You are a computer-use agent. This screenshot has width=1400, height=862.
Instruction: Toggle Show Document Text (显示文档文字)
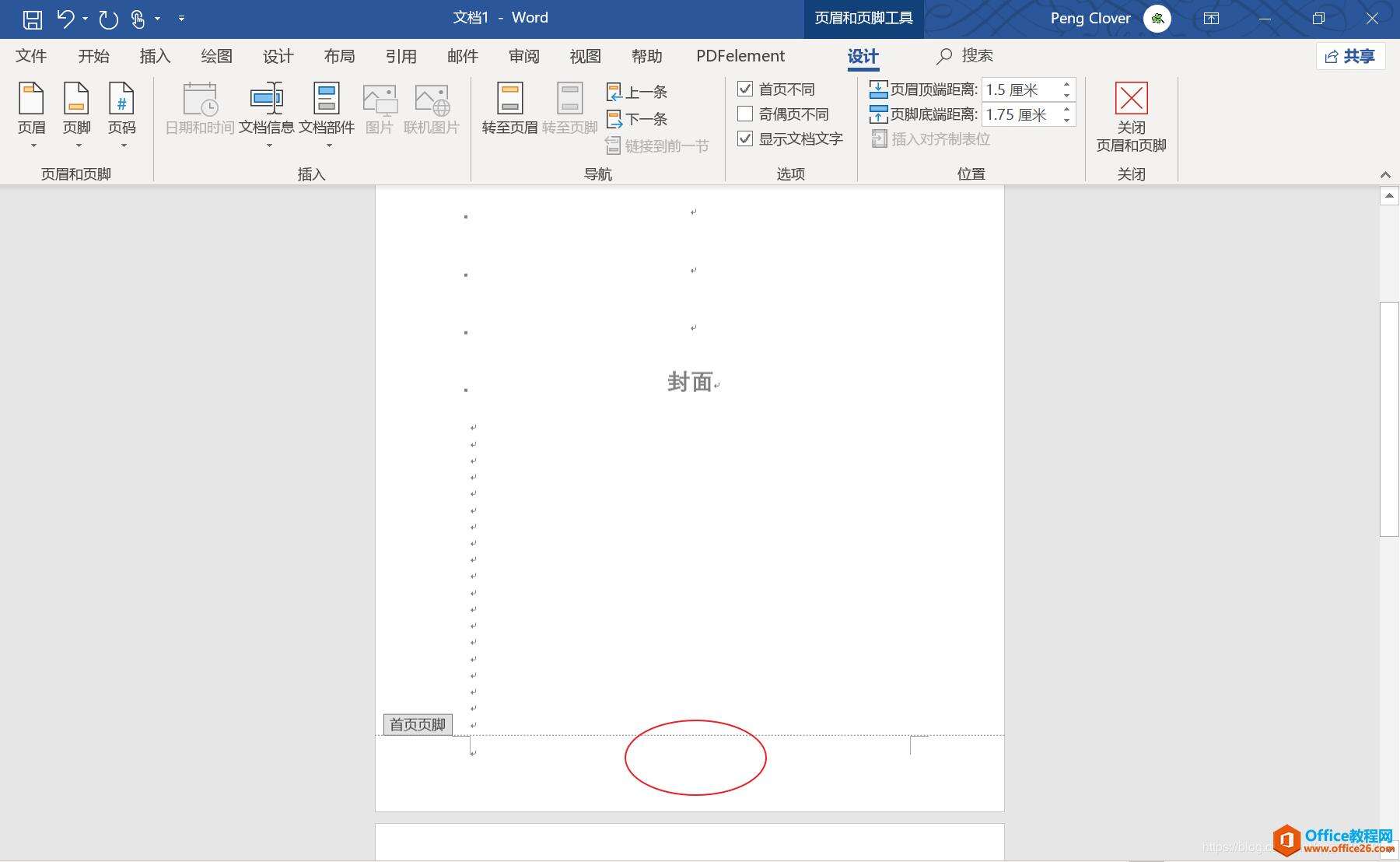(745, 138)
